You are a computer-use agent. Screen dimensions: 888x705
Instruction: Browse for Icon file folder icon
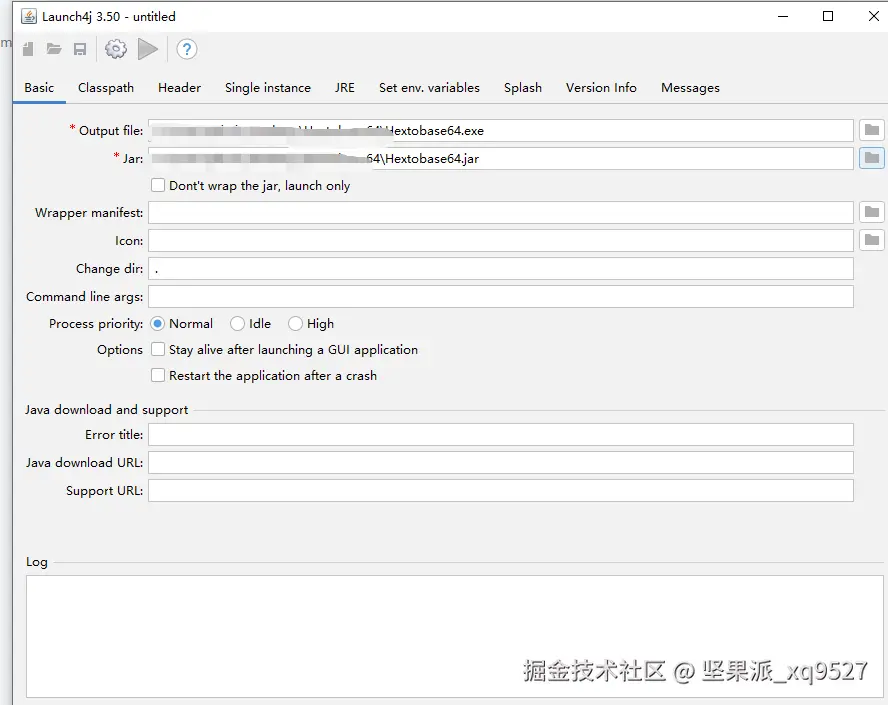(872, 240)
